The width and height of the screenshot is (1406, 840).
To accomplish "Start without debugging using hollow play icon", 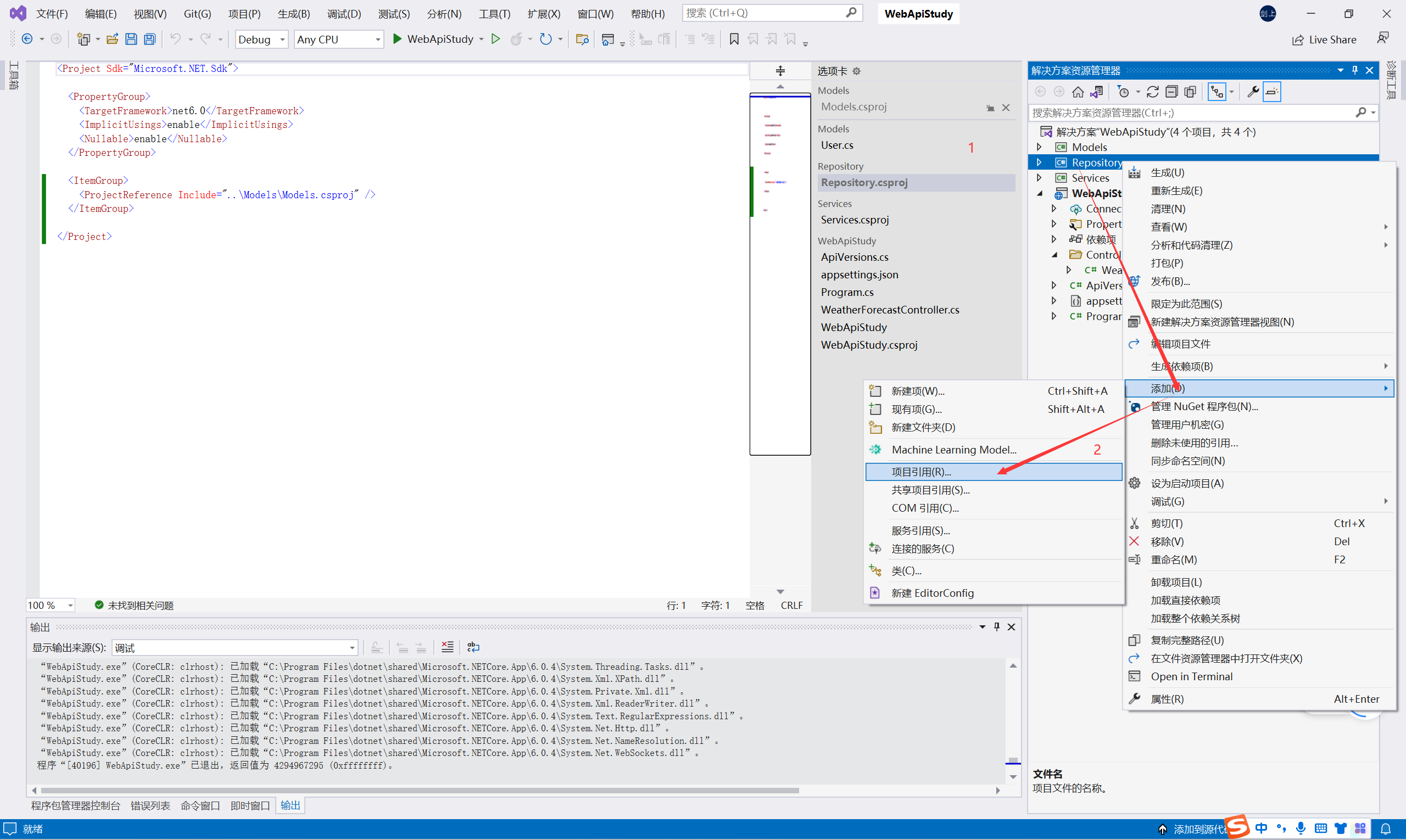I will tap(495, 39).
